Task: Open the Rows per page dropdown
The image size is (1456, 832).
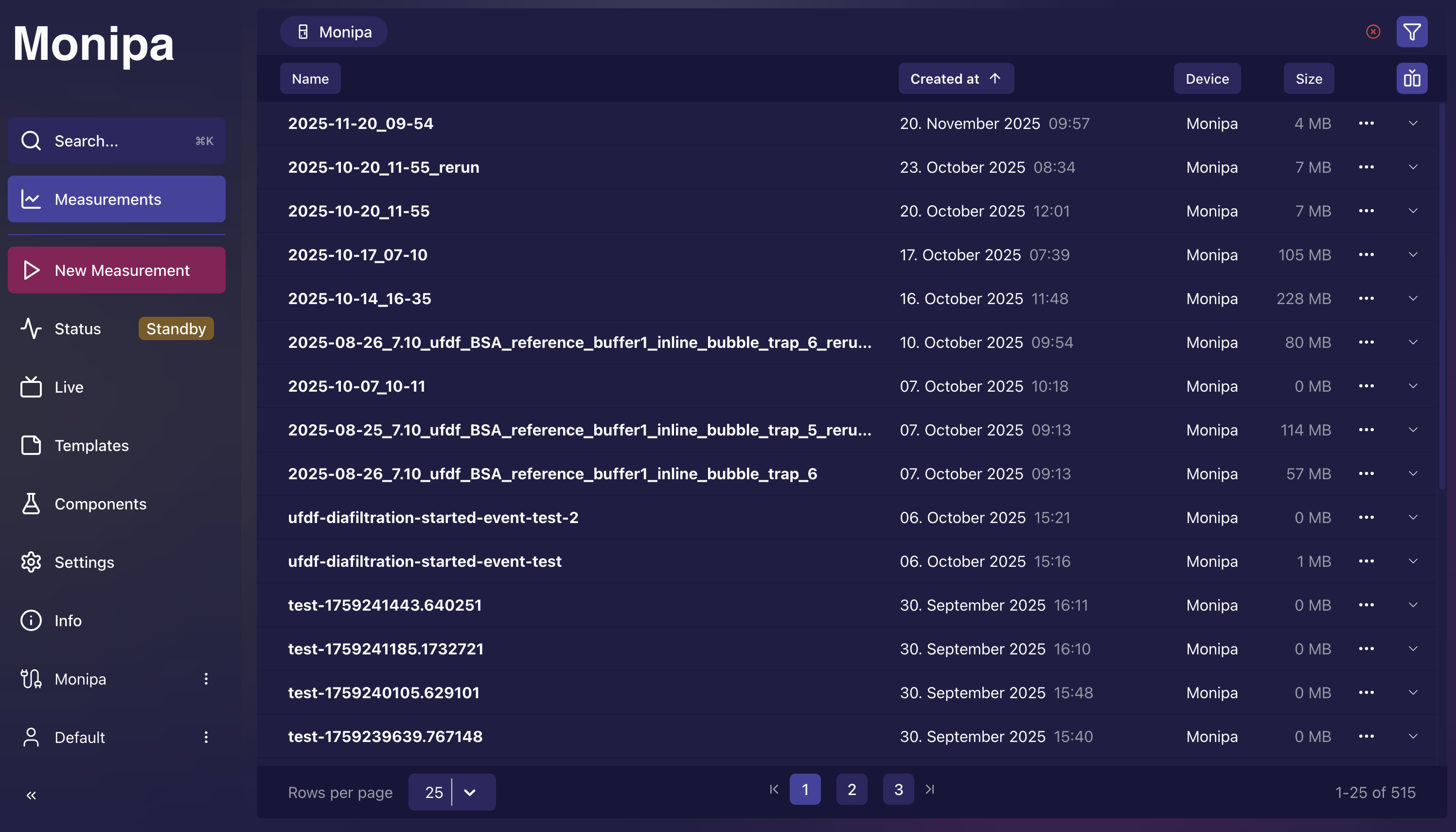Action: pos(469,792)
